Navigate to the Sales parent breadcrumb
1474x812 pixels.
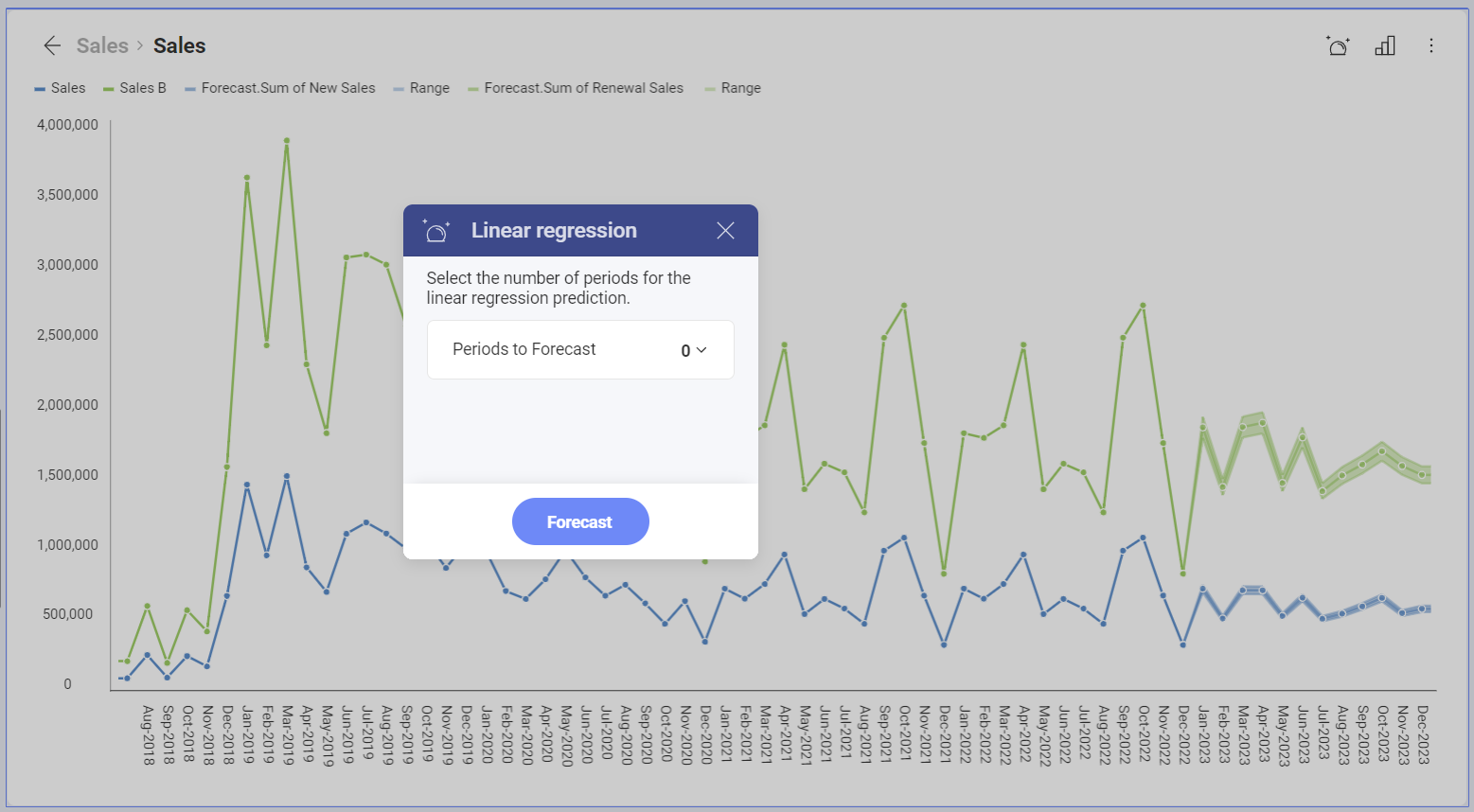[102, 45]
